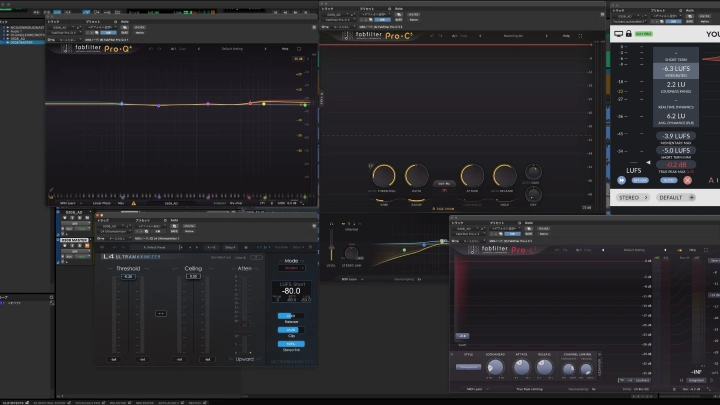This screenshot has width=720, height=405.
Task: Click the Pro-L Transparent style button
Action: [468, 367]
